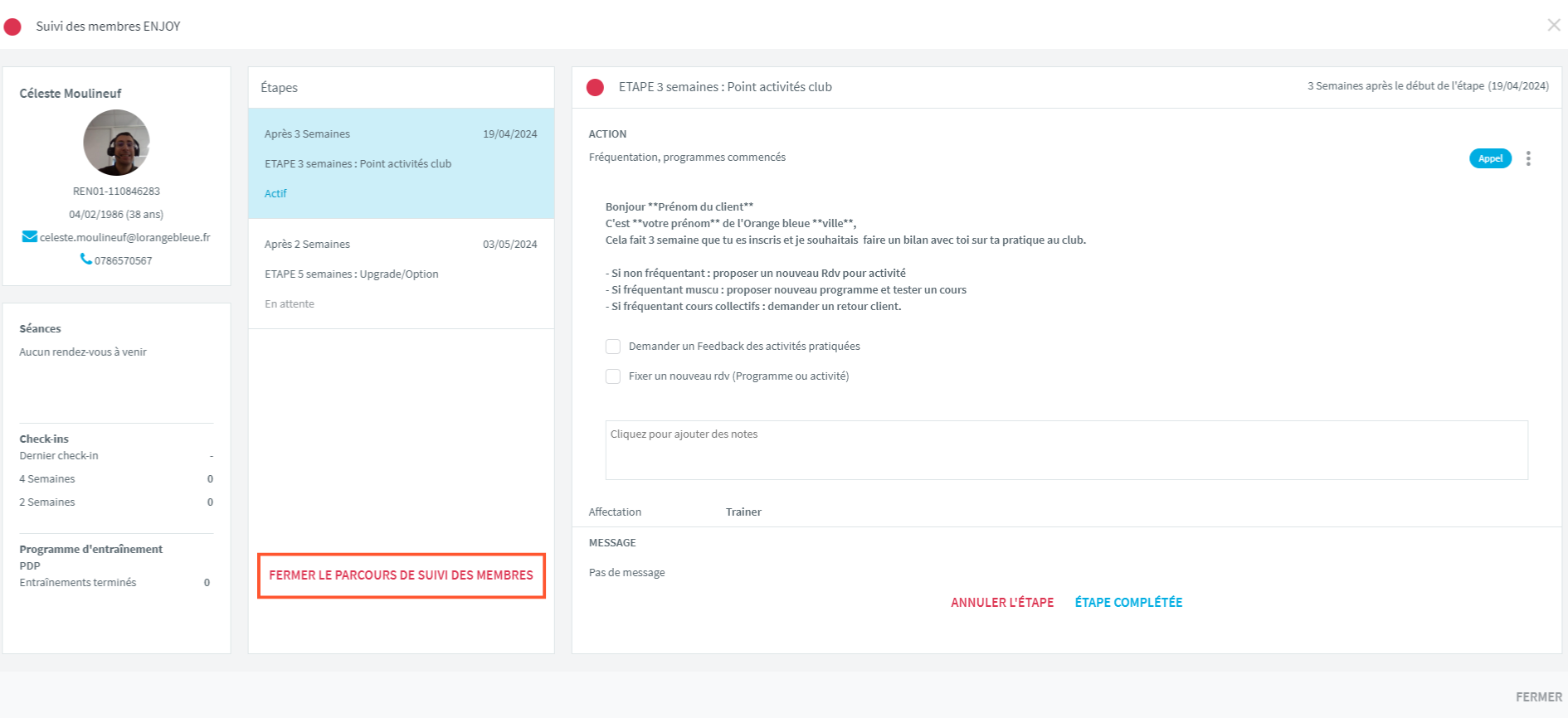
Task: Open Céleste Moulineuf's profile photo
Action: (x=116, y=143)
